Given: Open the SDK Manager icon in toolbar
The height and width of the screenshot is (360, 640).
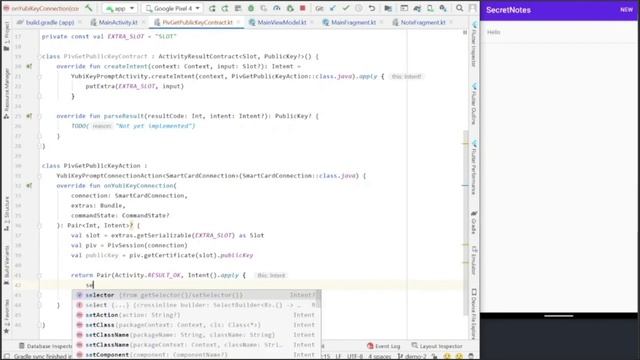Looking at the screenshot, I should pos(443,8).
